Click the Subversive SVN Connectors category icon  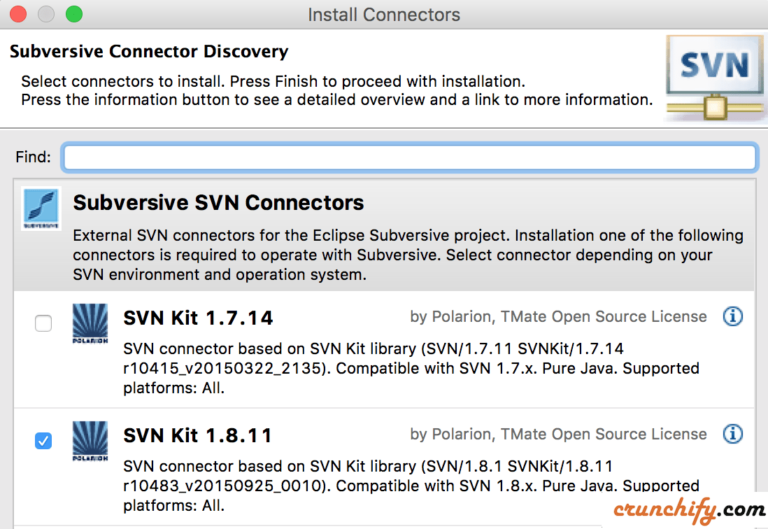point(42,208)
